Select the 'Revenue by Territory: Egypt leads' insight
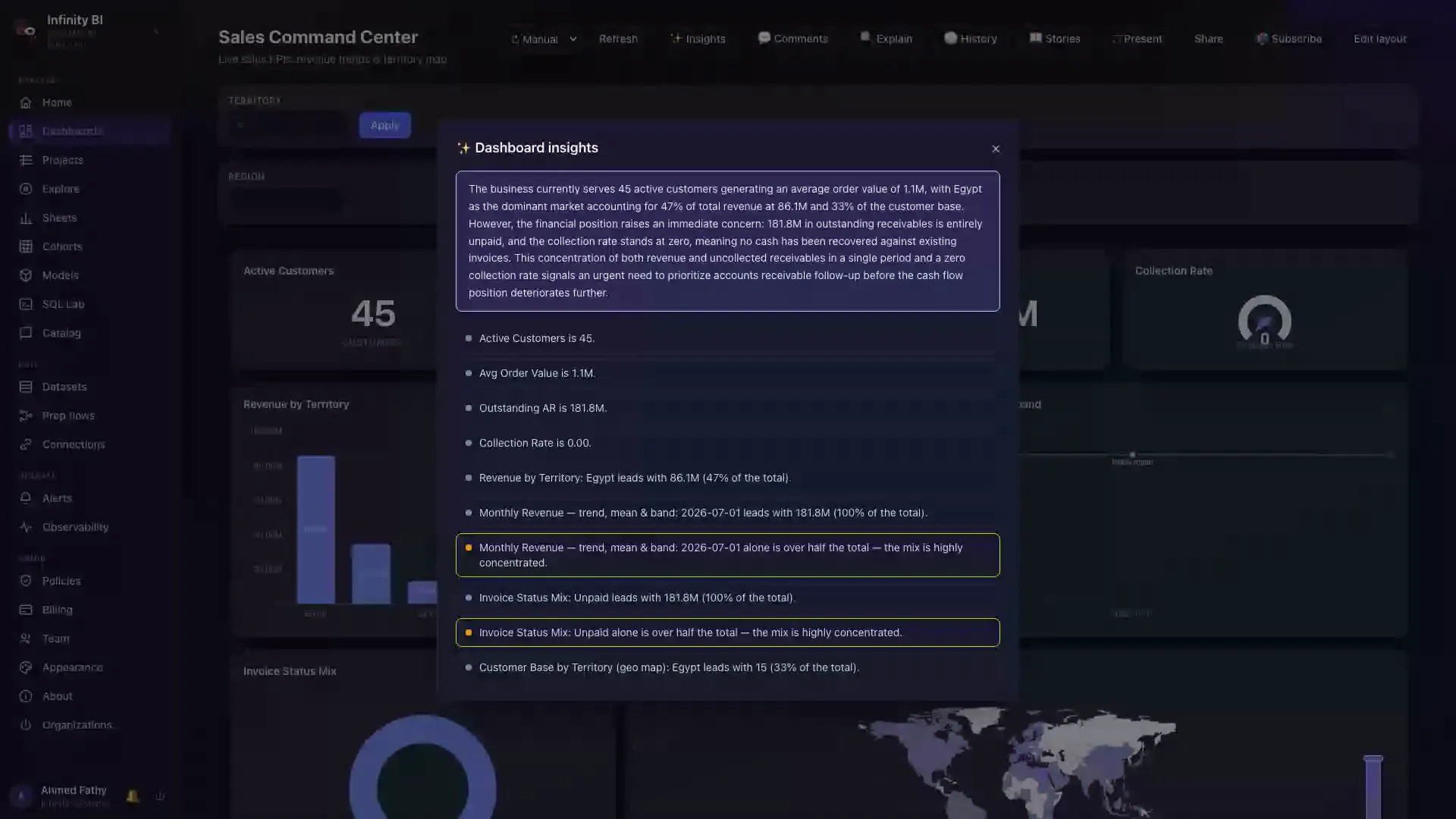 [x=727, y=478]
